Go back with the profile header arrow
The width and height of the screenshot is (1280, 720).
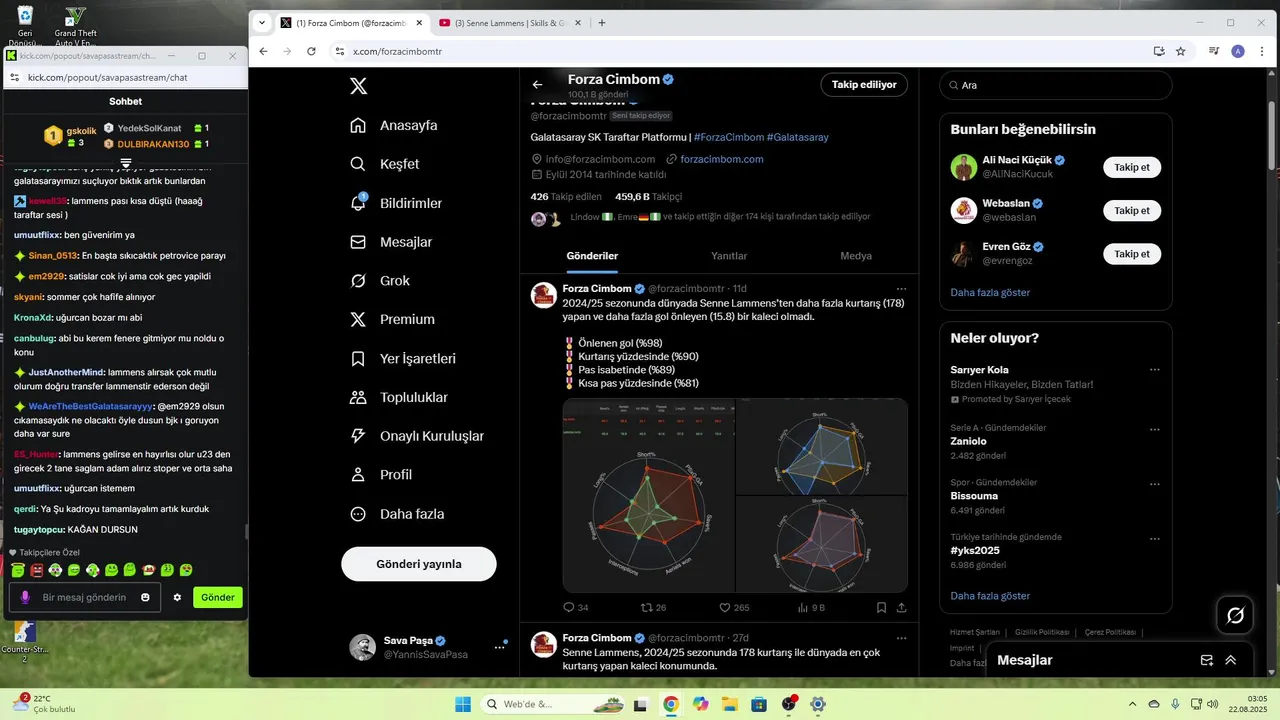point(537,85)
